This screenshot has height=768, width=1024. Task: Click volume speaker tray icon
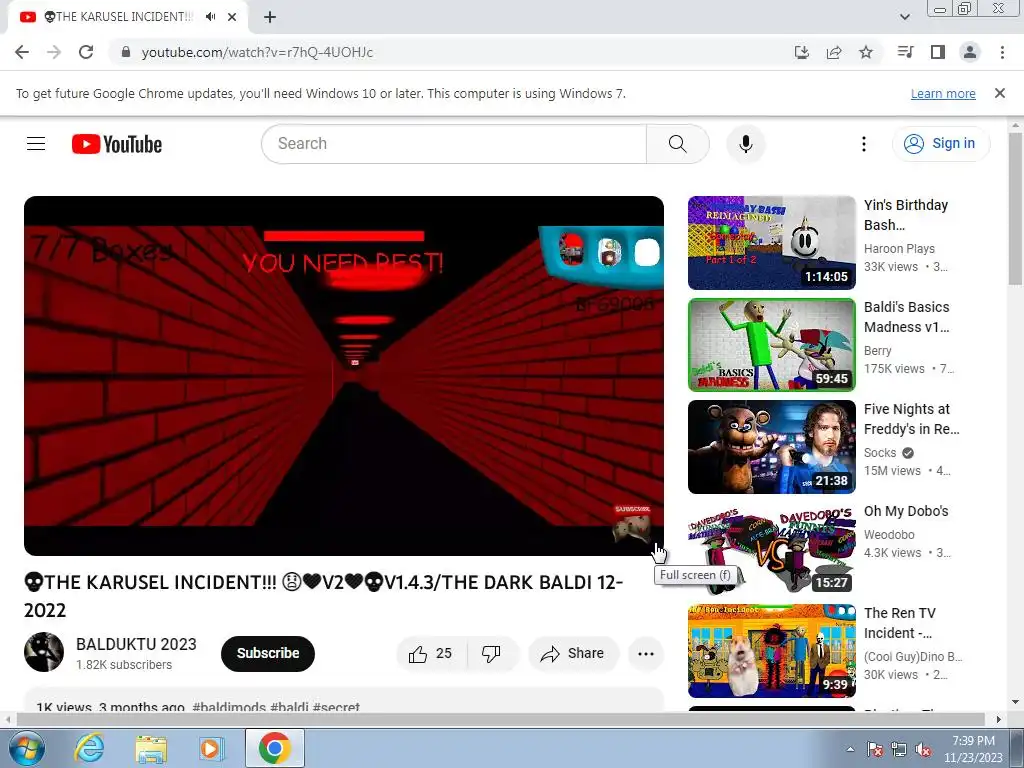[x=923, y=750]
